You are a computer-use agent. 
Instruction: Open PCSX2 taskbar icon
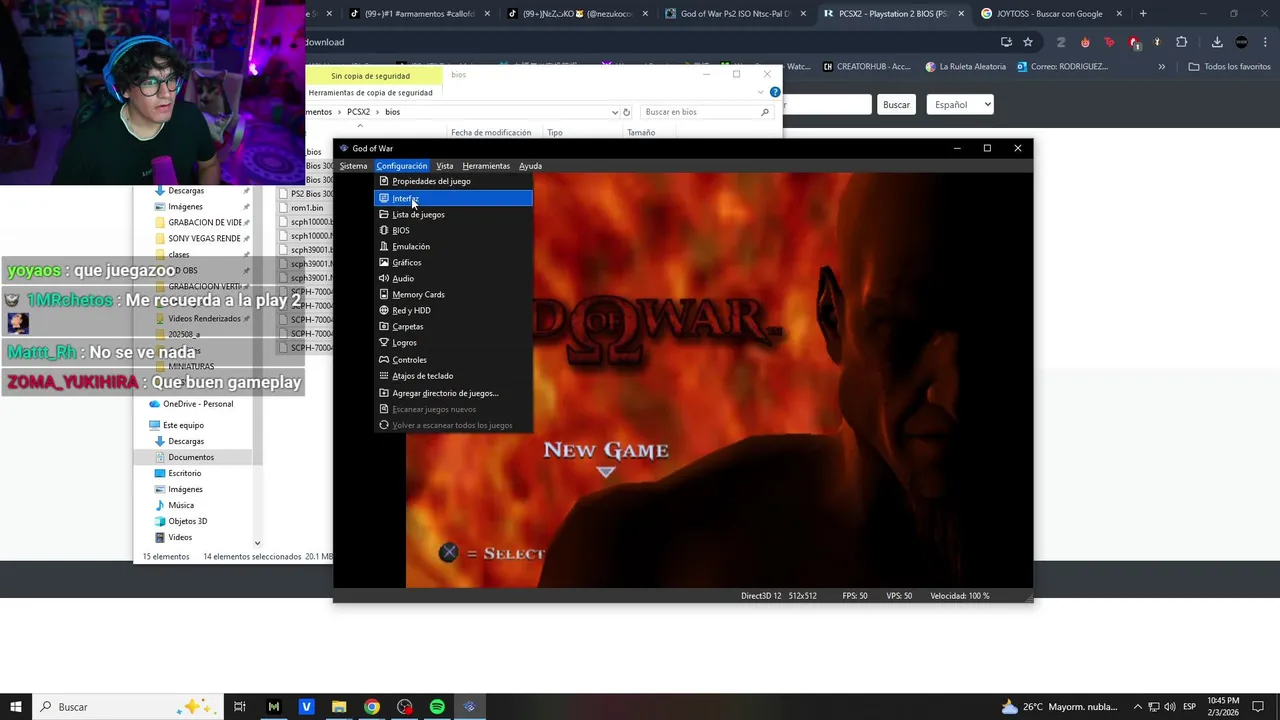pyautogui.click(x=470, y=707)
